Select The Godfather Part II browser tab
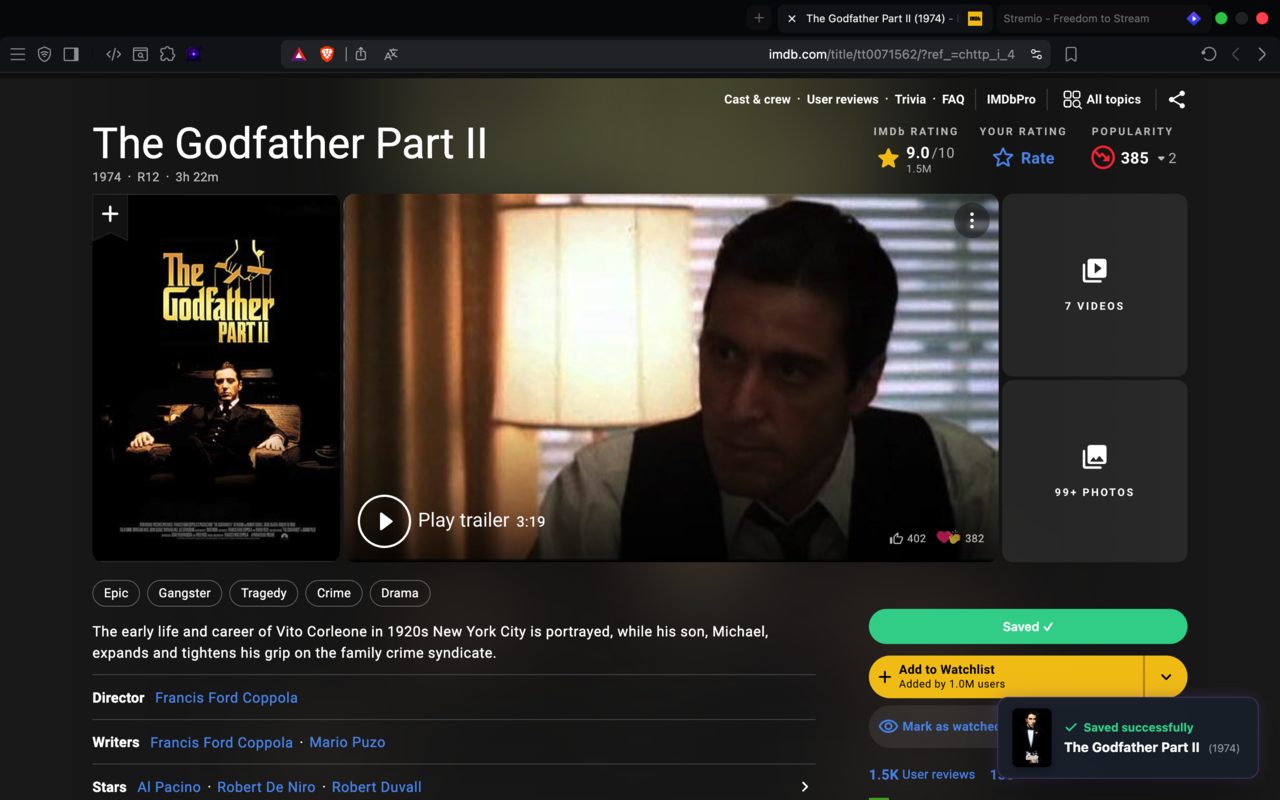 [x=884, y=18]
